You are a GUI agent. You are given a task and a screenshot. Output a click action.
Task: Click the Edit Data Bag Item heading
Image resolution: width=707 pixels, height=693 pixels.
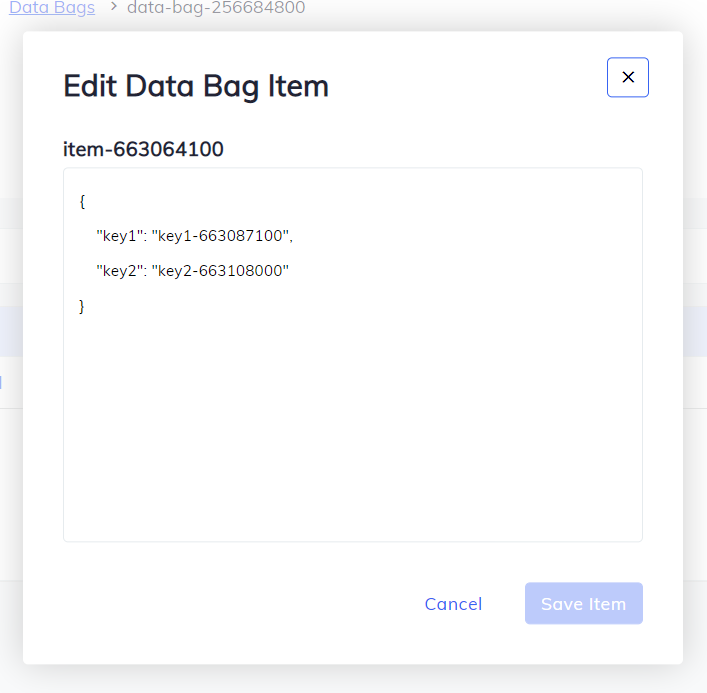coord(196,86)
